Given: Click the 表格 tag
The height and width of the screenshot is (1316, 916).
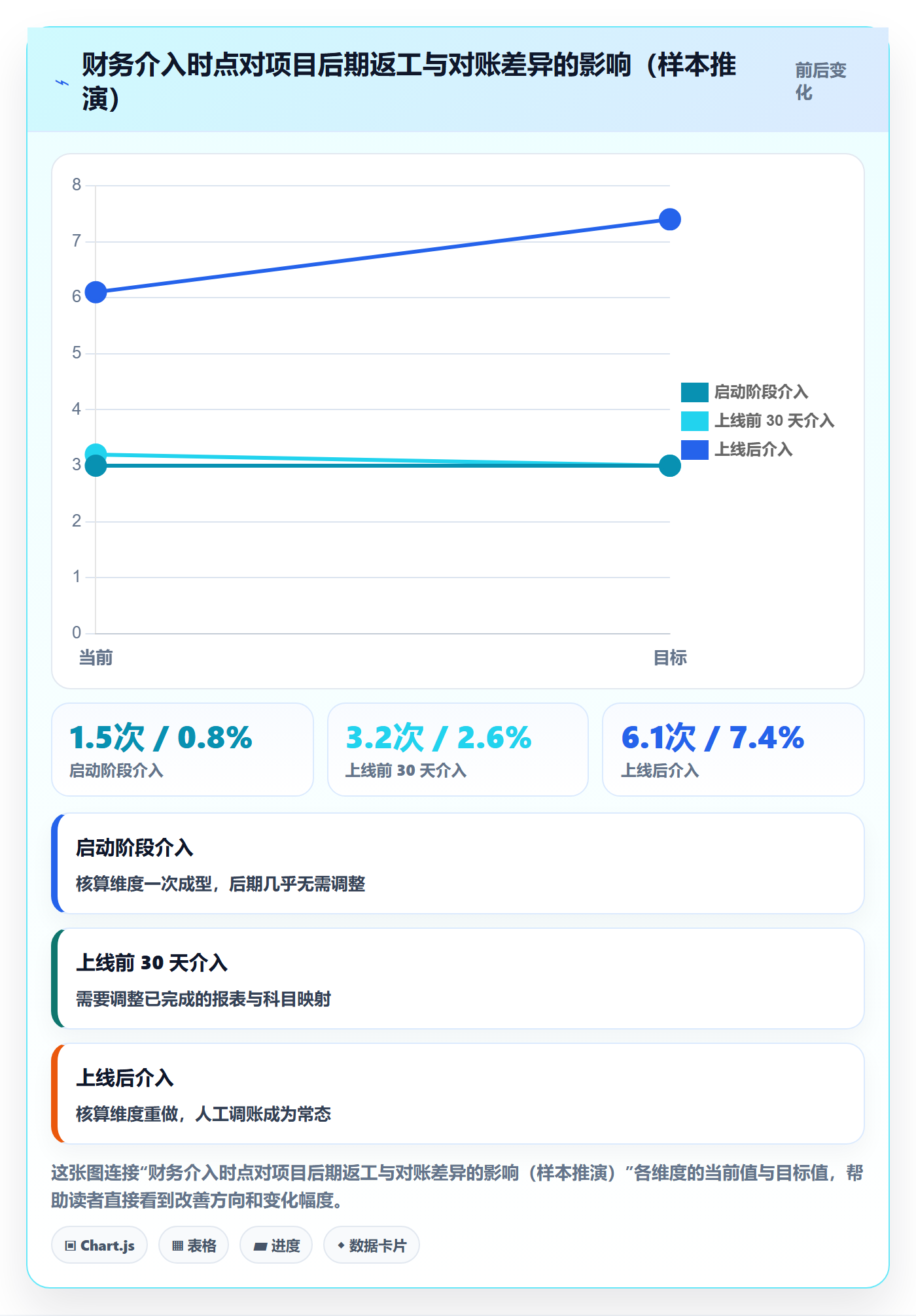Looking at the screenshot, I should pyautogui.click(x=194, y=1245).
